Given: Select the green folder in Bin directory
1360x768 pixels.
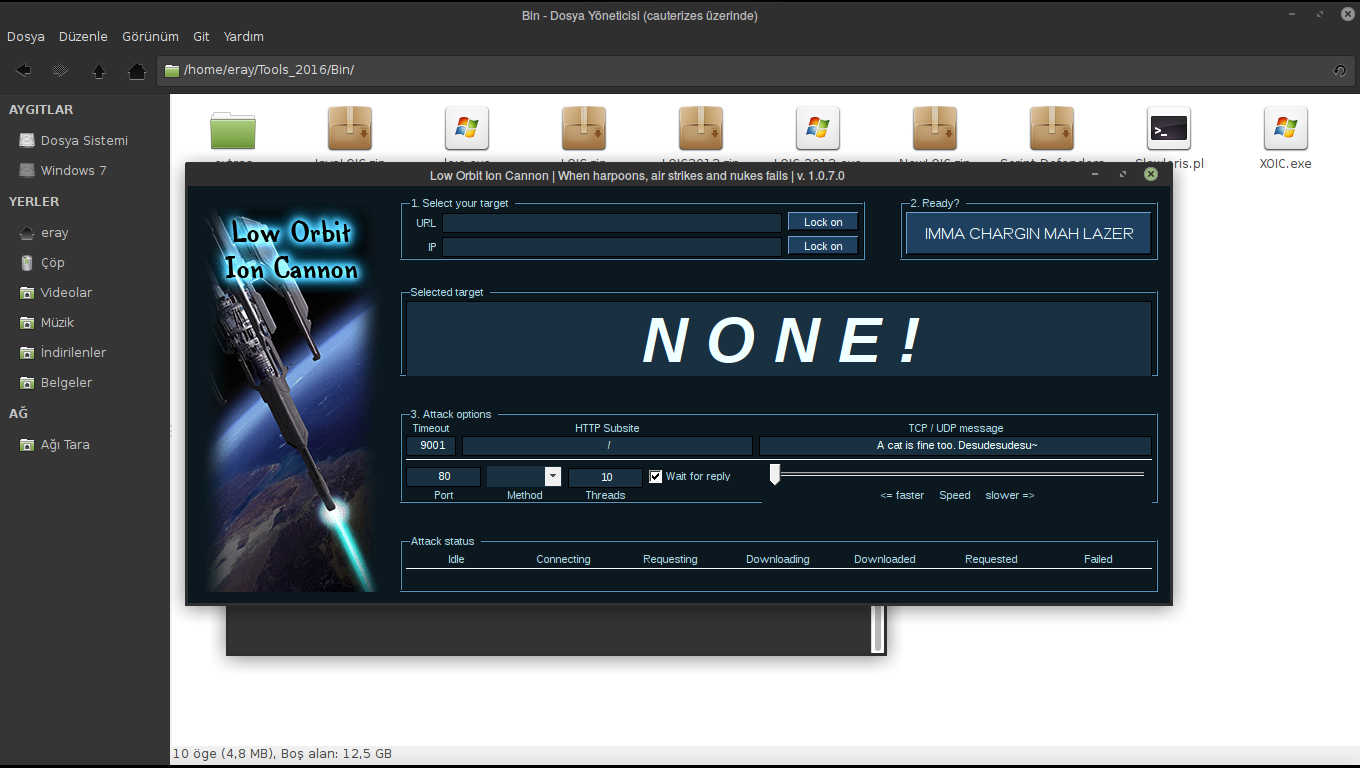Looking at the screenshot, I should (x=233, y=130).
